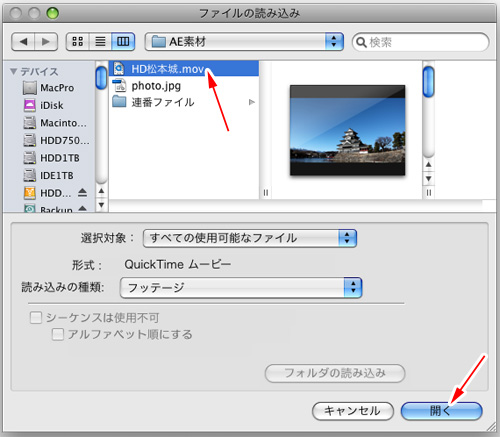500x437 pixels.
Task: Click the キャンセル button
Action: pos(353,411)
